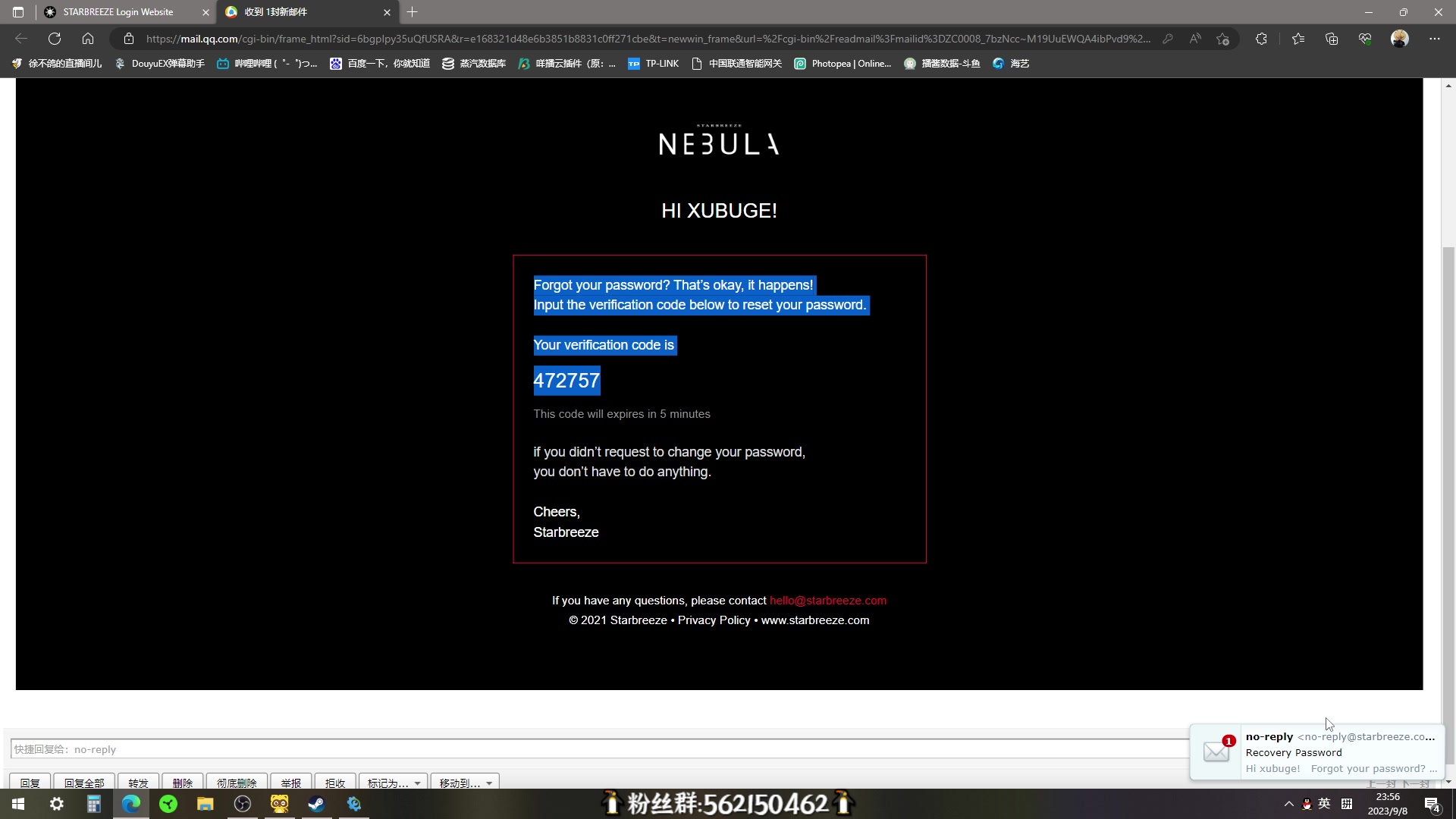Open the Collections panel

pyautogui.click(x=1332, y=39)
